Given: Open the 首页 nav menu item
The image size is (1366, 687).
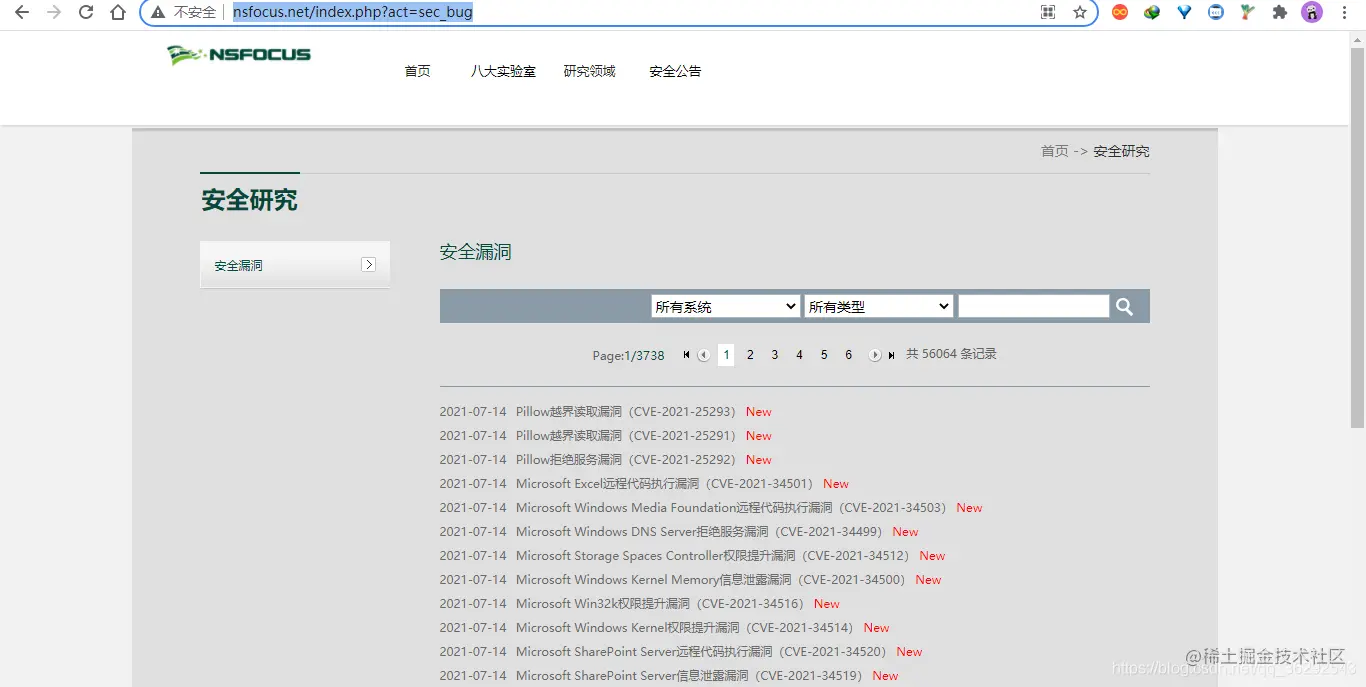Looking at the screenshot, I should 418,71.
